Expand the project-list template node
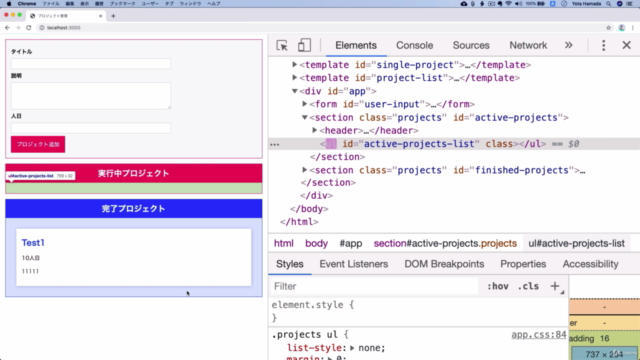This screenshot has height=360, width=640. [x=294, y=78]
